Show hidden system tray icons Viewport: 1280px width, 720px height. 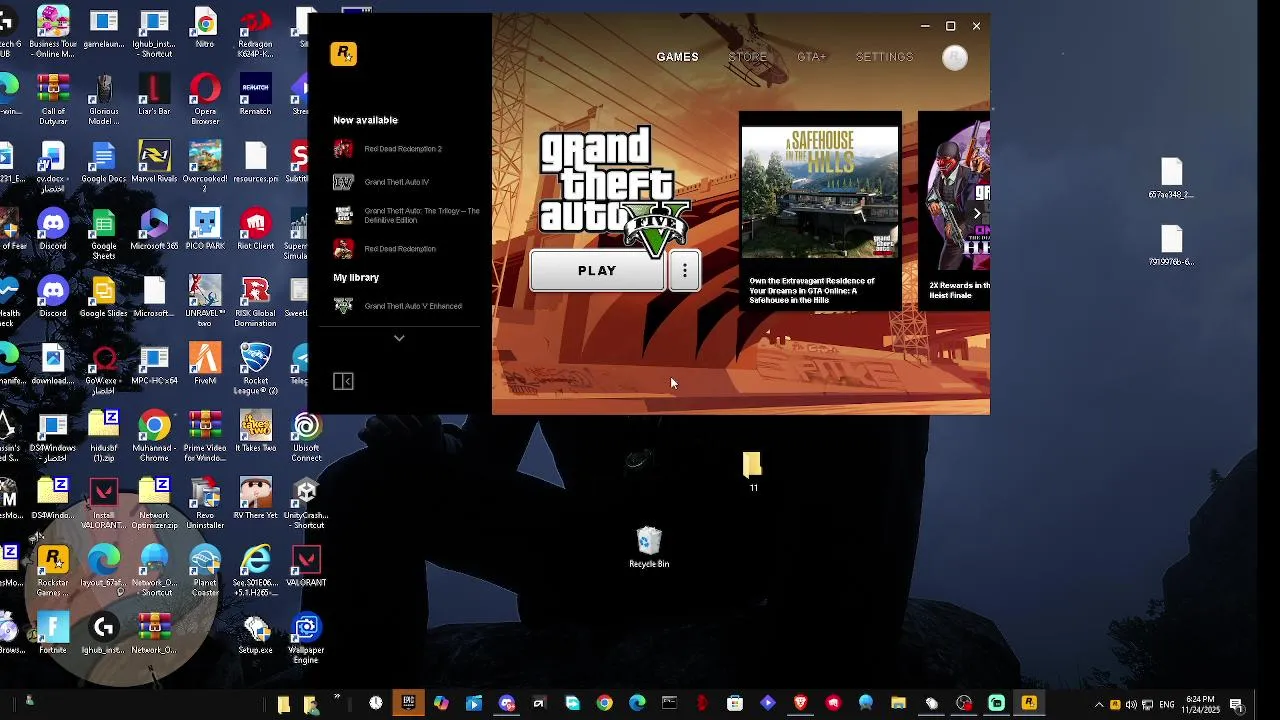click(1099, 704)
